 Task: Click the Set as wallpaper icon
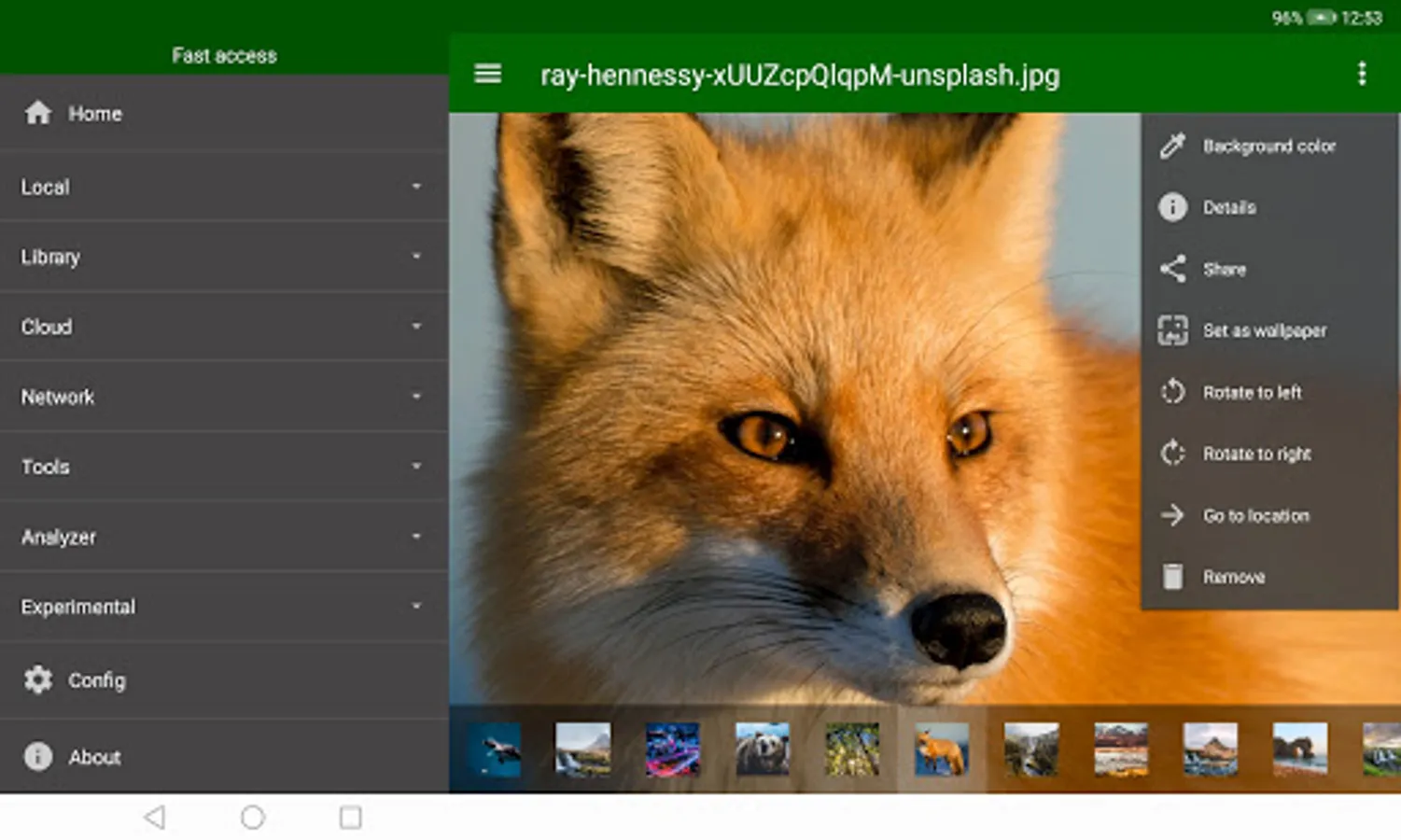pyautogui.click(x=1172, y=330)
